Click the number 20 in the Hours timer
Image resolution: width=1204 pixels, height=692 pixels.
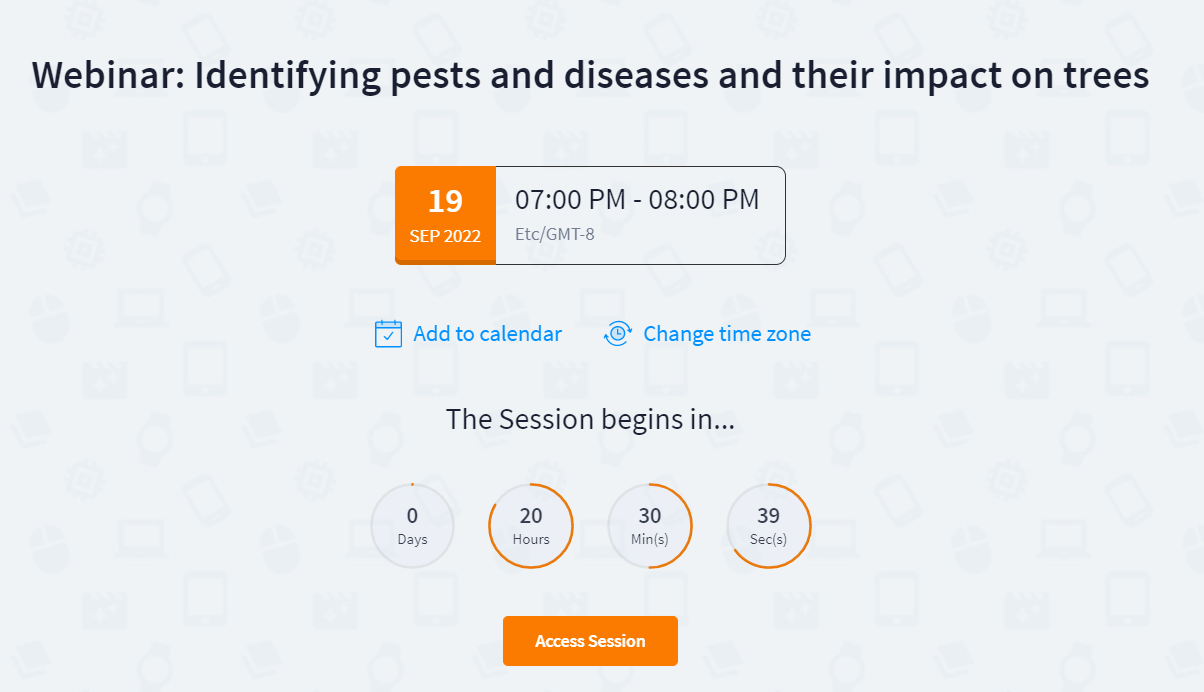point(531,516)
